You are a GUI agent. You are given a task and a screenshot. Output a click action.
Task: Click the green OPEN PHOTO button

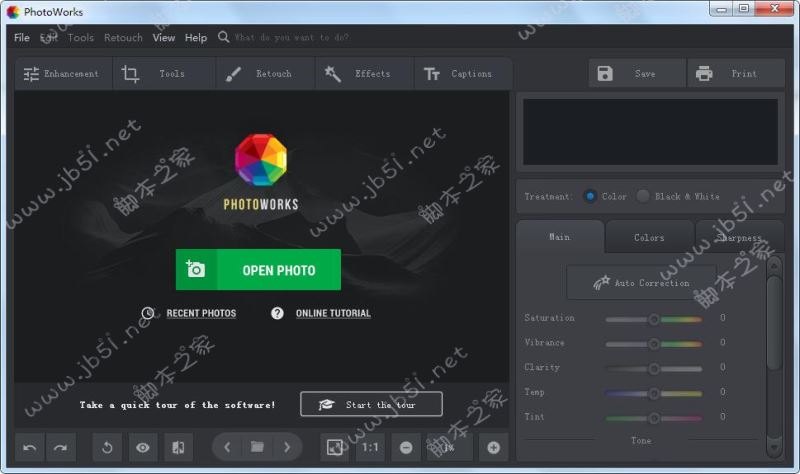click(x=258, y=269)
